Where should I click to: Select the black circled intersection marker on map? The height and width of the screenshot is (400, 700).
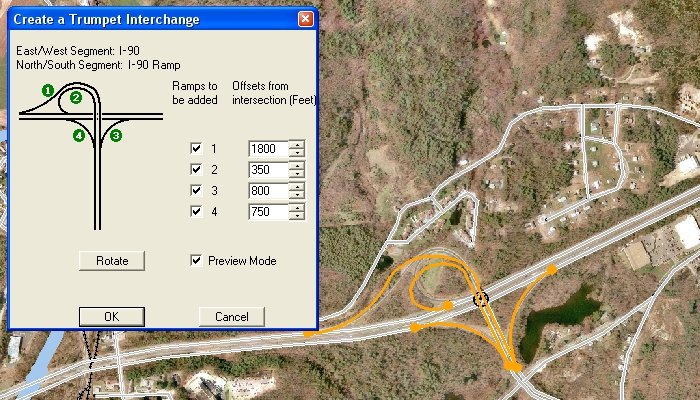point(481,298)
